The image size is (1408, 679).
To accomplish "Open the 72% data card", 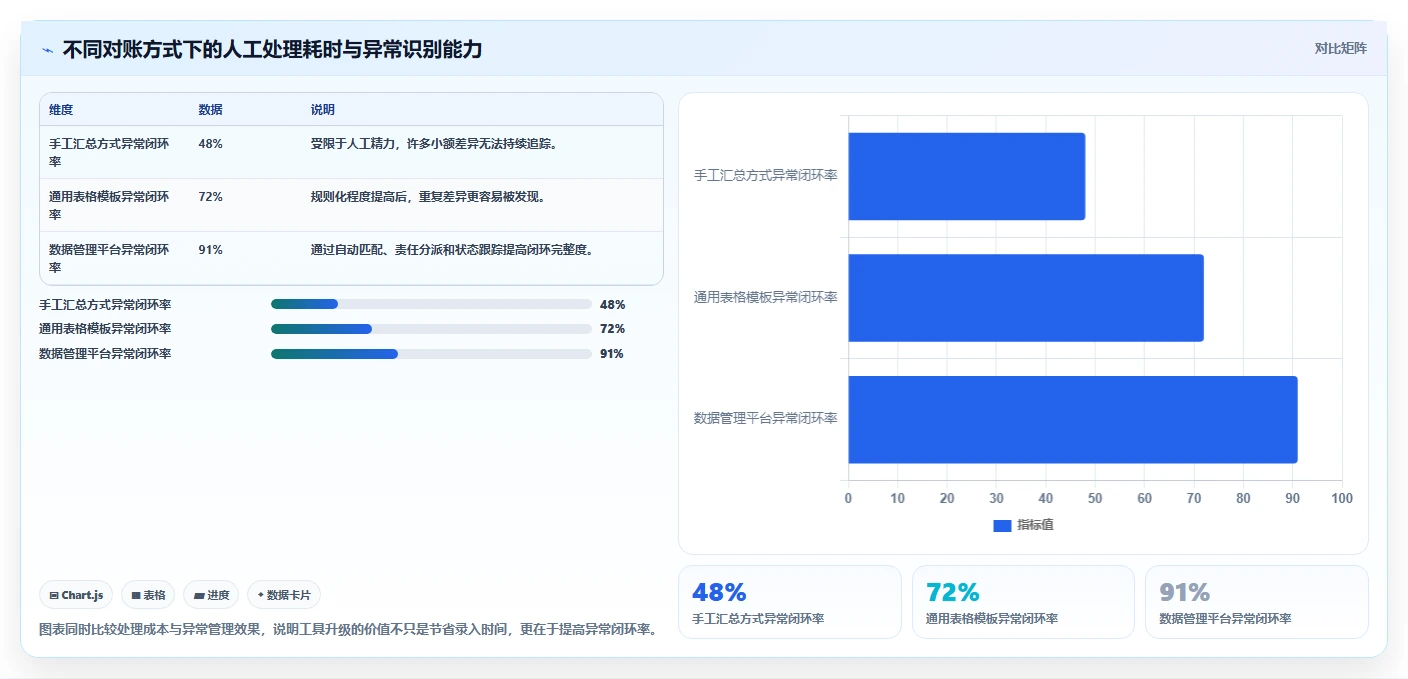I will (1023, 602).
